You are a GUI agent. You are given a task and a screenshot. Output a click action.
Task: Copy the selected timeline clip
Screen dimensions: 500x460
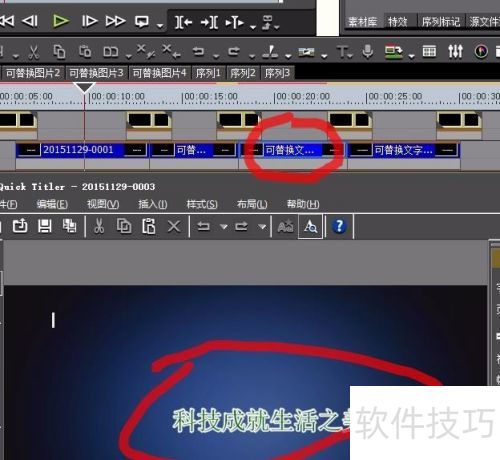59,52
